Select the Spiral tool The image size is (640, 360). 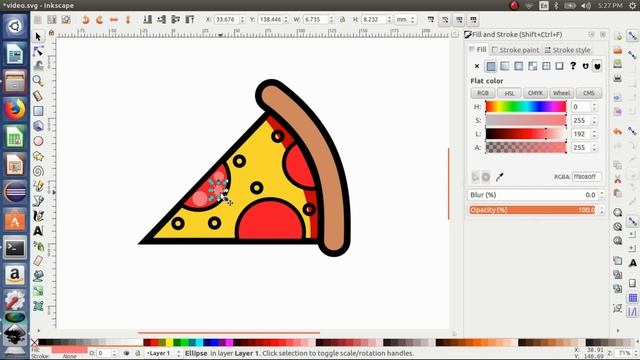[38, 171]
